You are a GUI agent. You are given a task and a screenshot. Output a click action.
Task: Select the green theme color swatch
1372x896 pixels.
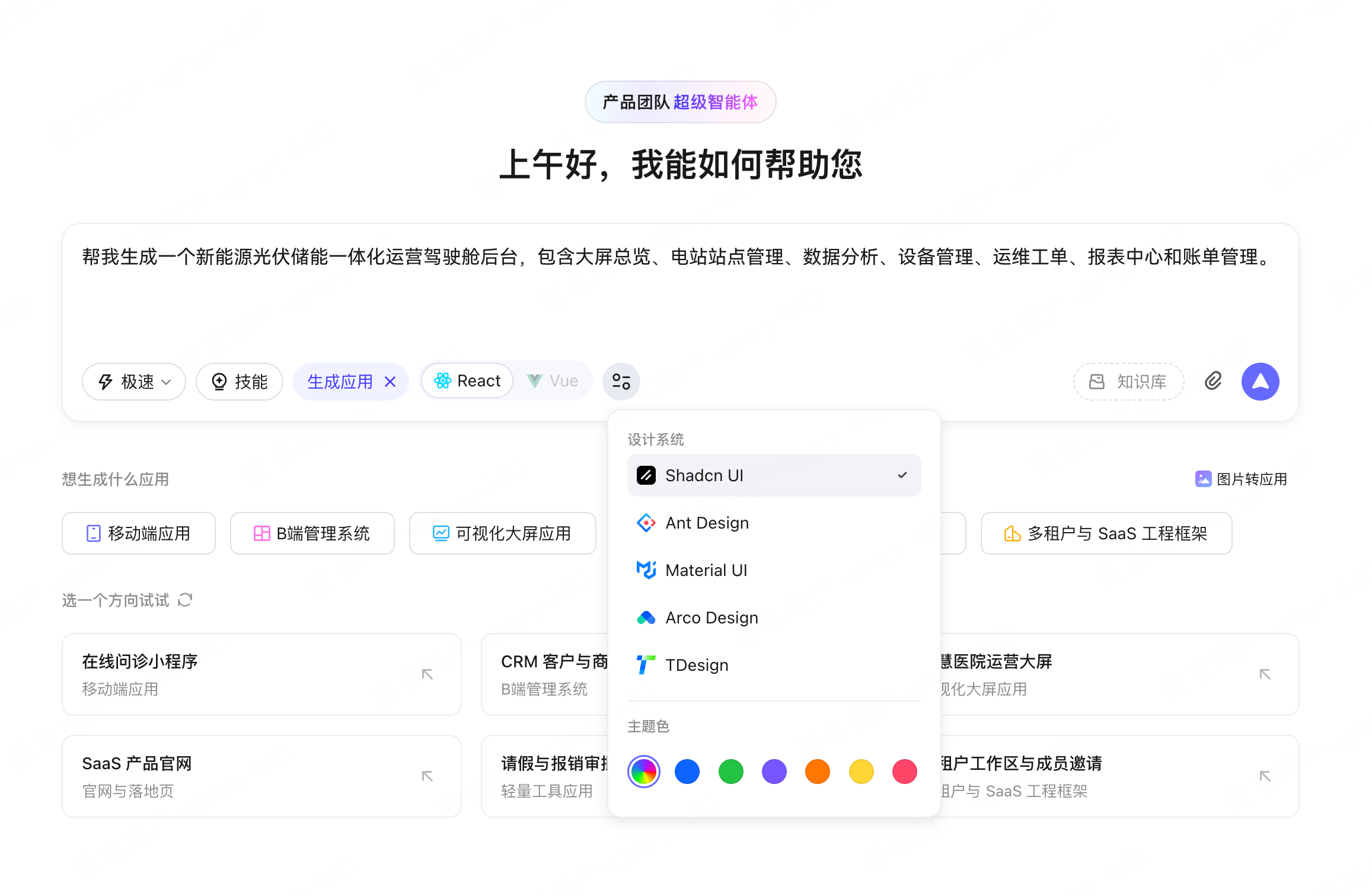point(731,772)
